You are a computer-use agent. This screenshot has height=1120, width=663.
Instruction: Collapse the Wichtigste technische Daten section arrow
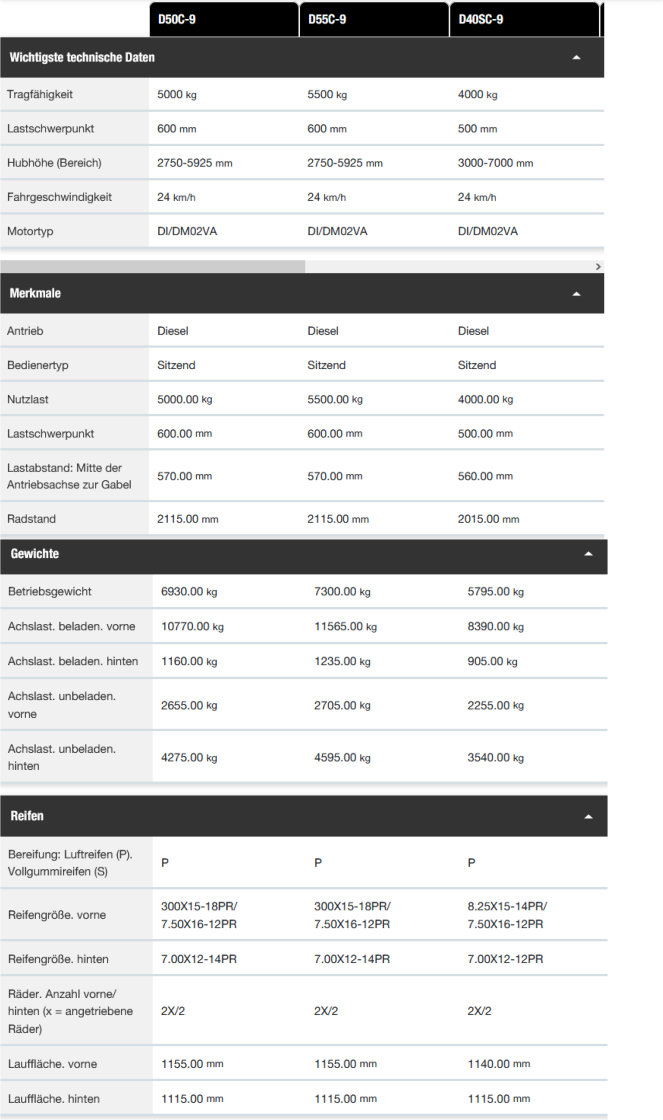click(x=577, y=57)
